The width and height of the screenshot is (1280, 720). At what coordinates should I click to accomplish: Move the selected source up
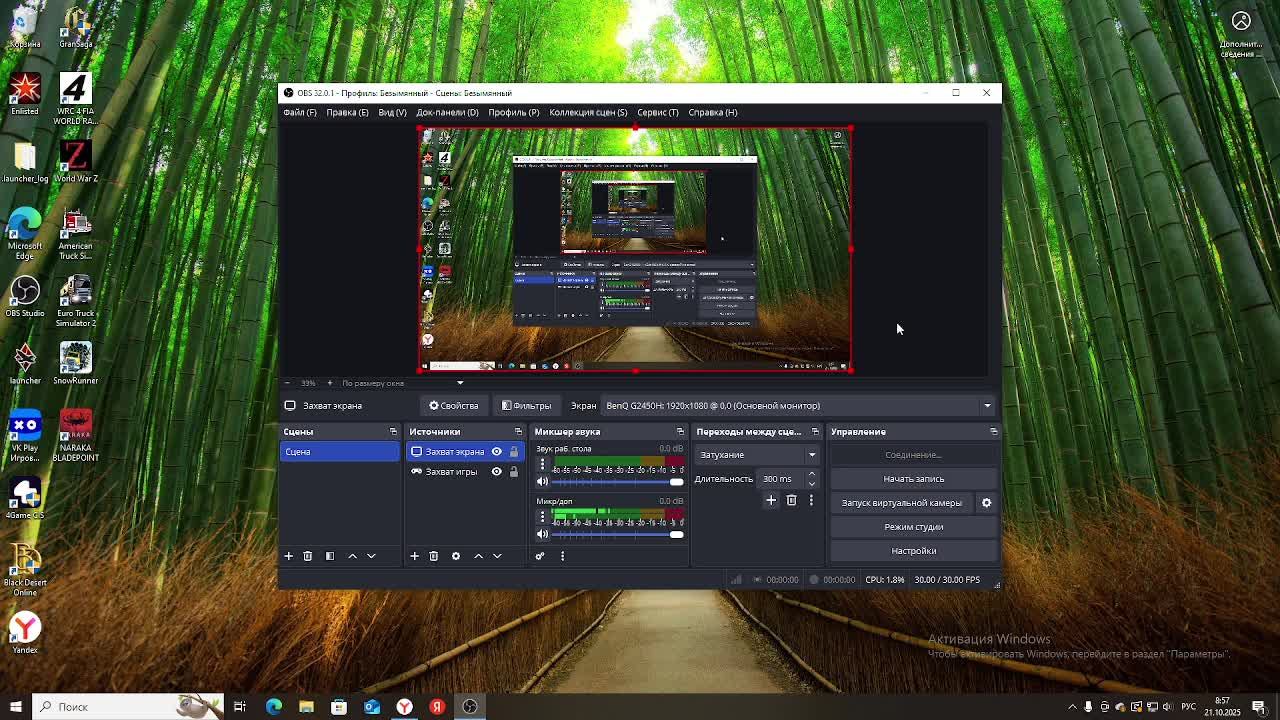pos(478,556)
